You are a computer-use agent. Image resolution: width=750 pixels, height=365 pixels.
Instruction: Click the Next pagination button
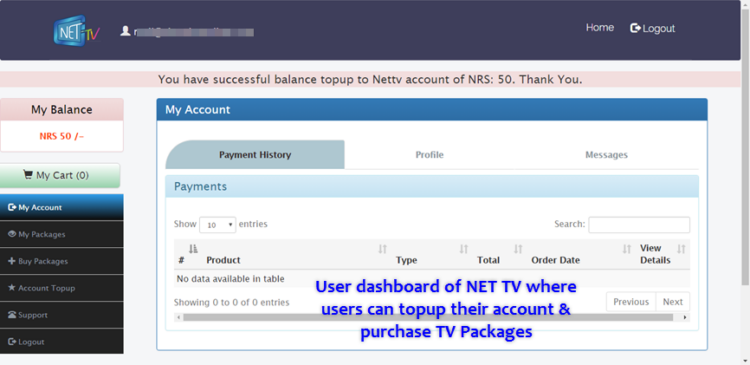click(x=673, y=302)
